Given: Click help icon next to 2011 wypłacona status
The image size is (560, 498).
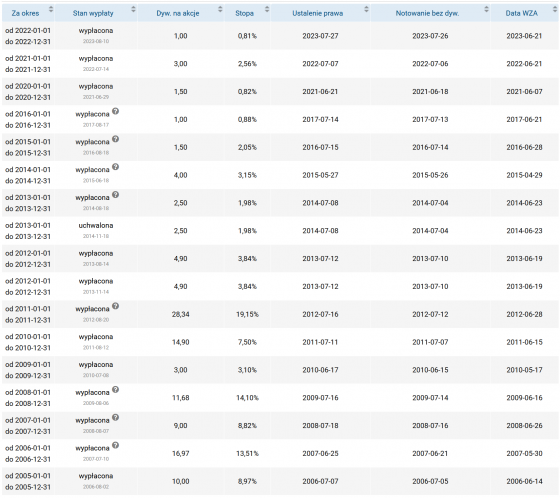Looking at the screenshot, I should tap(115, 306).
